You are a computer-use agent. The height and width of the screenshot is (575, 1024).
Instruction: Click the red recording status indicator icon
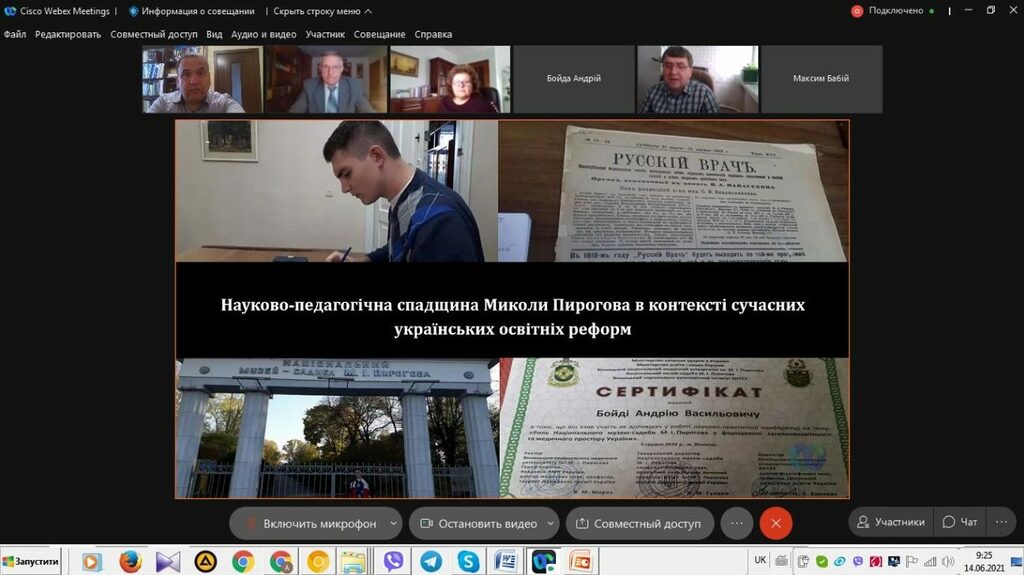click(857, 11)
